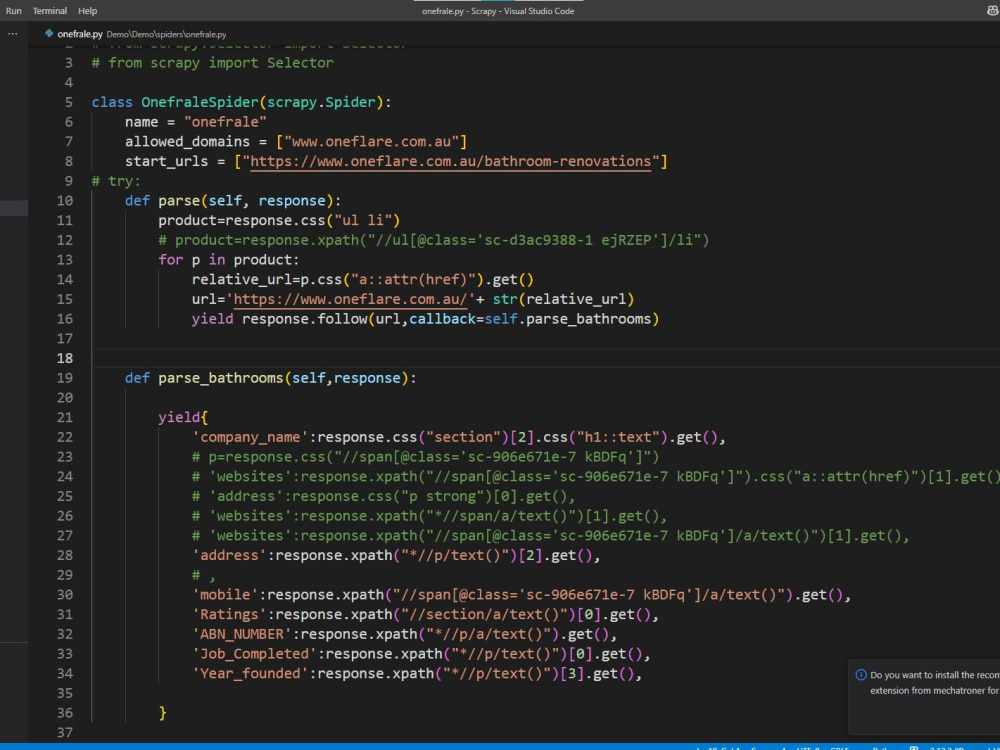The height and width of the screenshot is (750, 1000).
Task: Click the parse method name on line 10
Action: pos(179,201)
